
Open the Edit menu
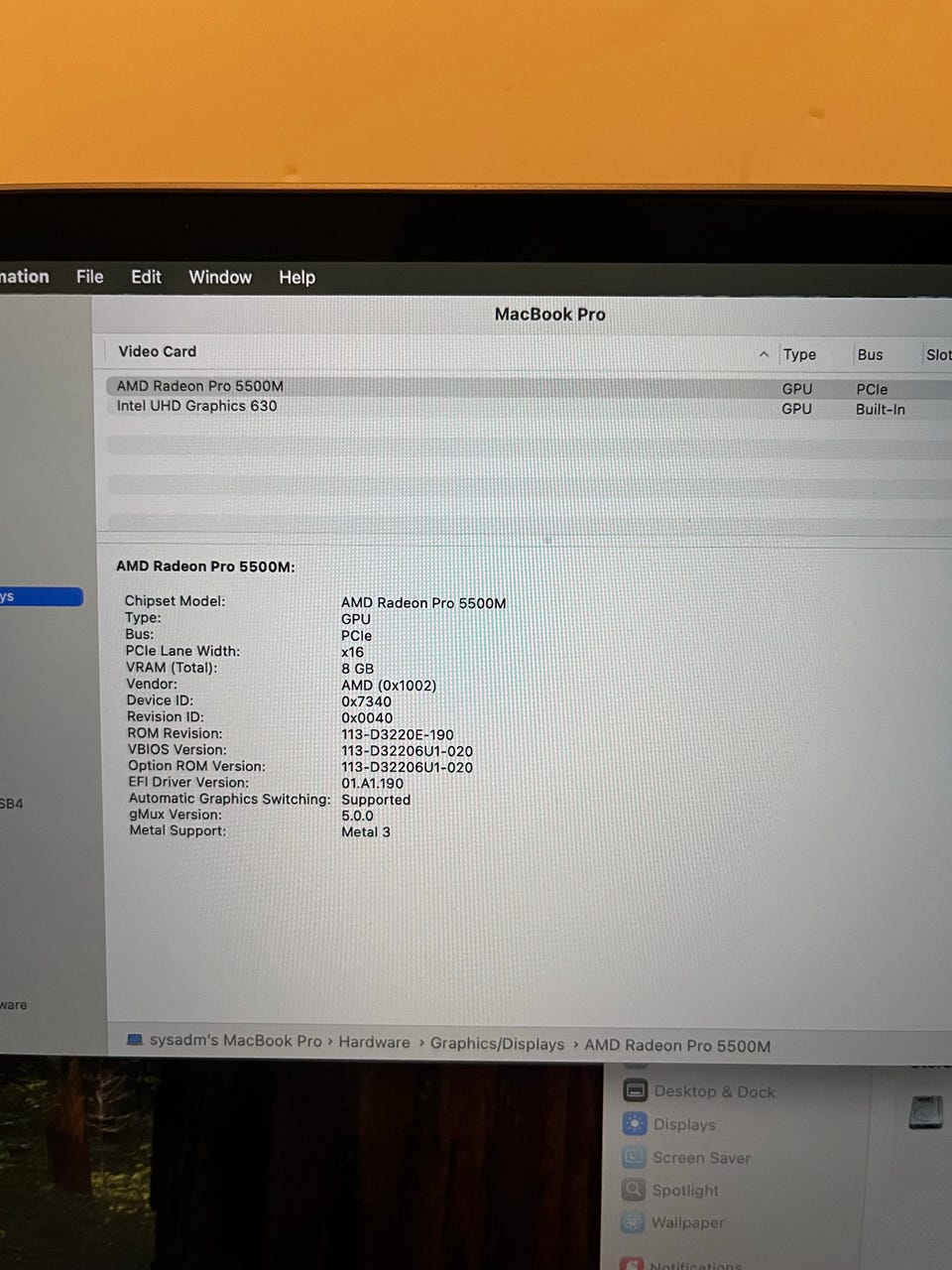coord(146,277)
